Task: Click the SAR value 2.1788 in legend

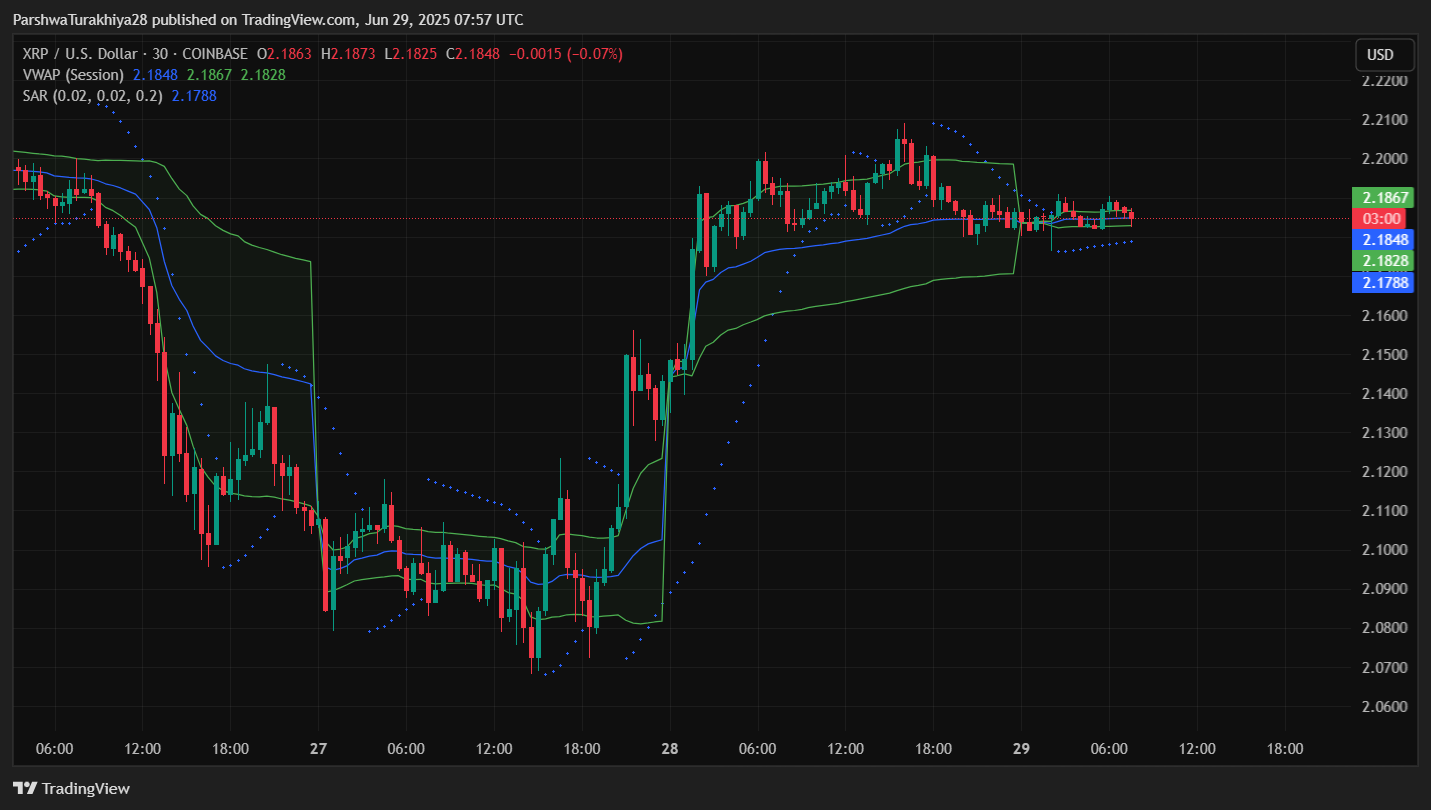Action: click(x=194, y=96)
